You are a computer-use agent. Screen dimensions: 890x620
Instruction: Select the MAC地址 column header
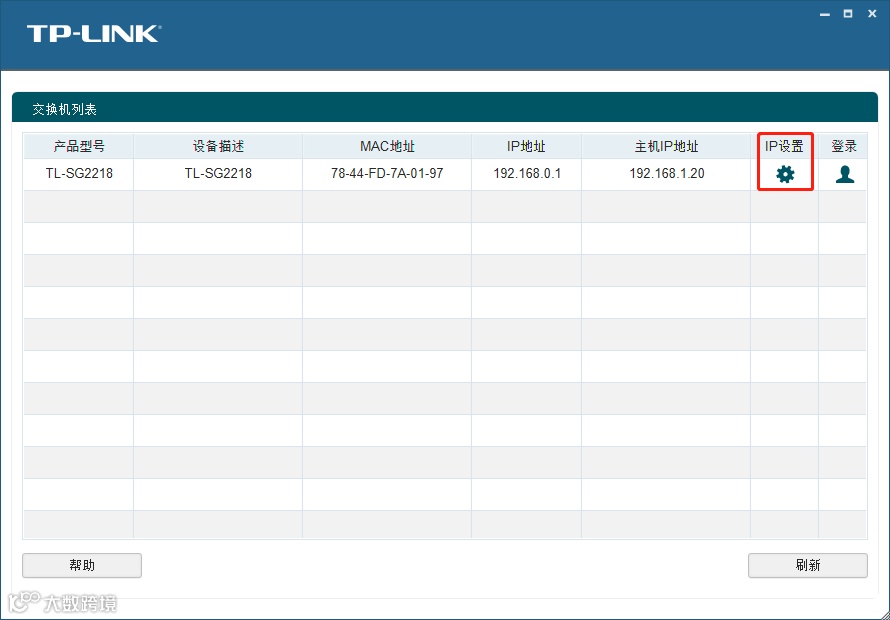click(387, 146)
